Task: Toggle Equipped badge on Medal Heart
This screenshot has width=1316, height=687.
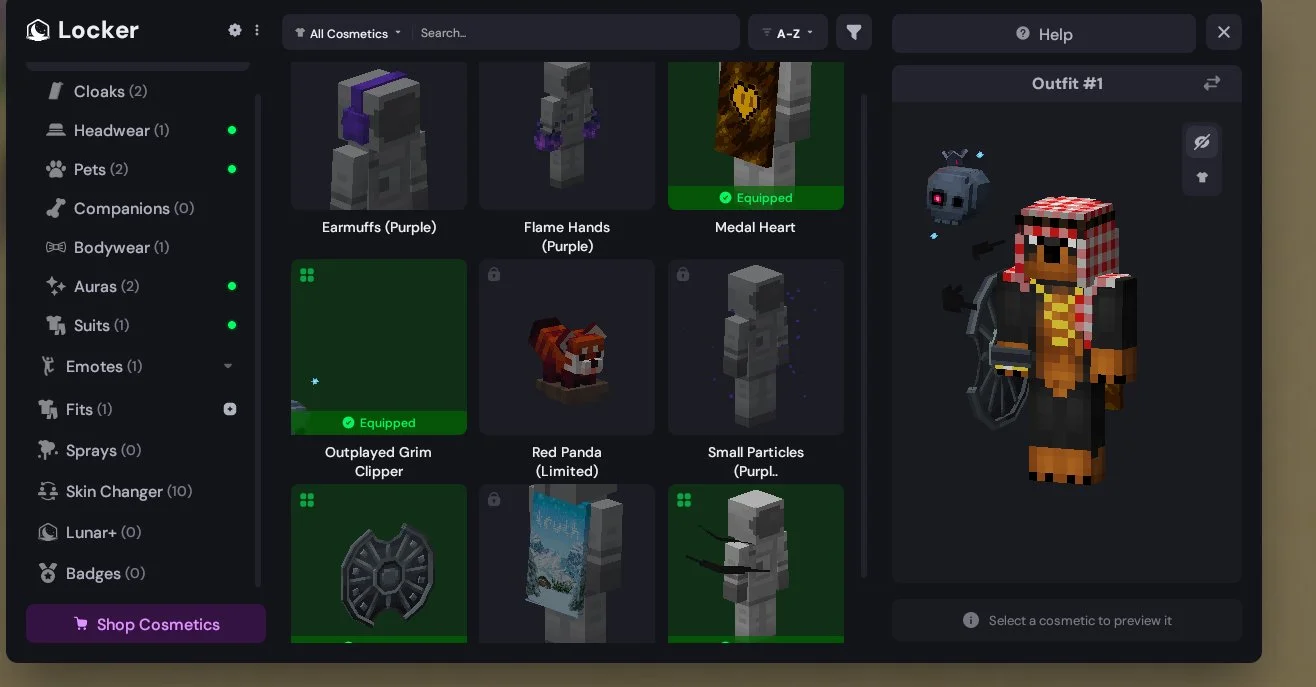Action: [755, 198]
